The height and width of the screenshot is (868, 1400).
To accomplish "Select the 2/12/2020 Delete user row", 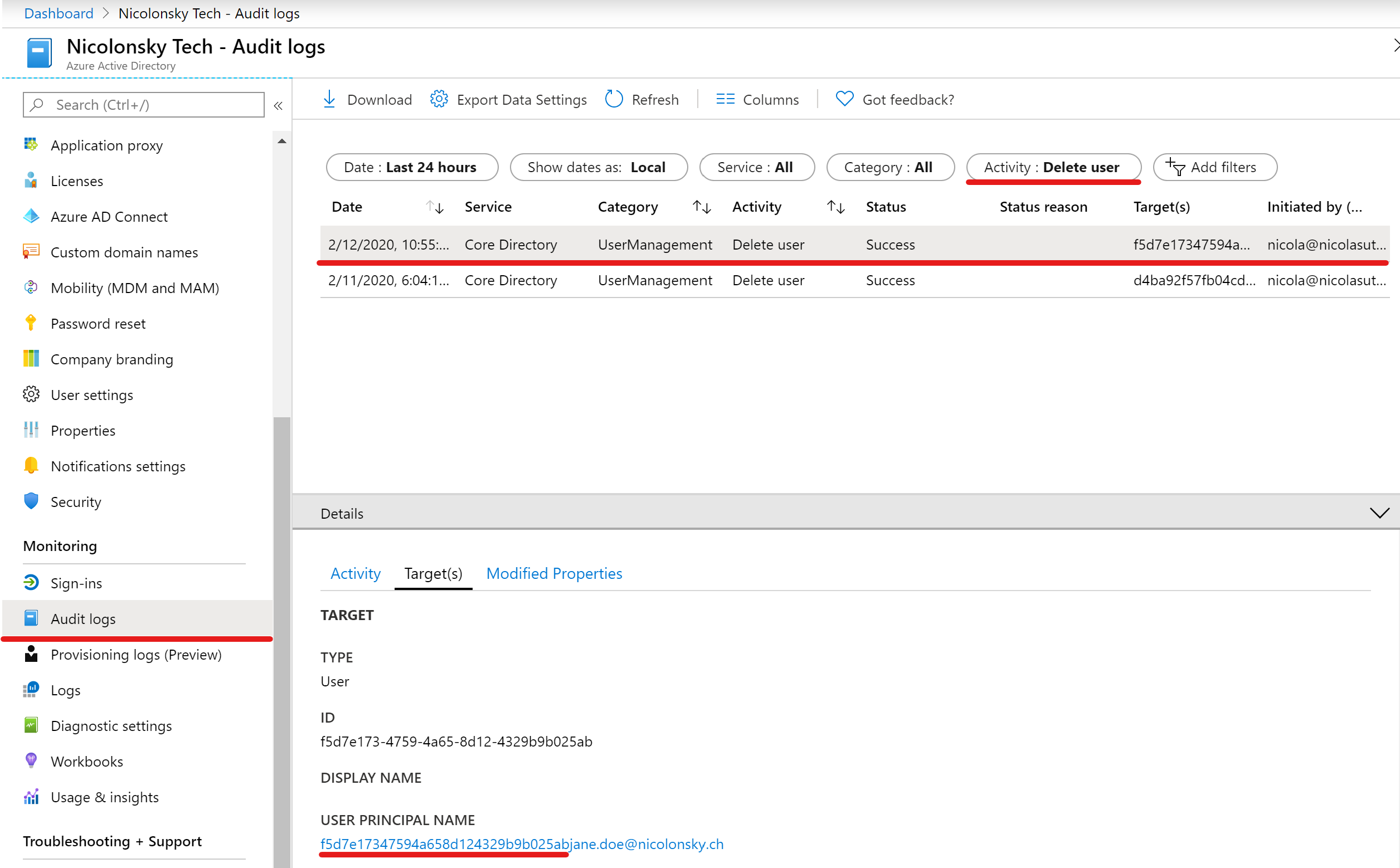I will [x=854, y=245].
